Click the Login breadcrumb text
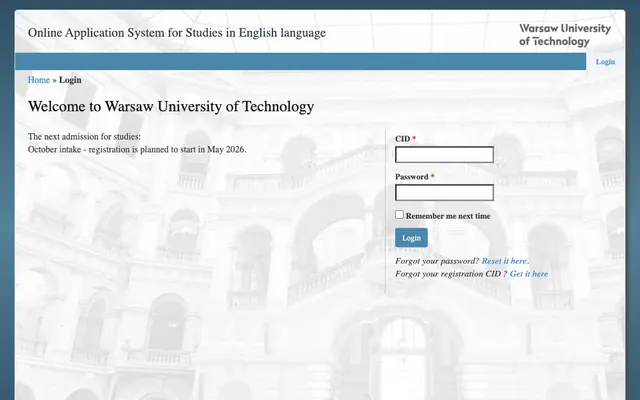 pos(70,80)
